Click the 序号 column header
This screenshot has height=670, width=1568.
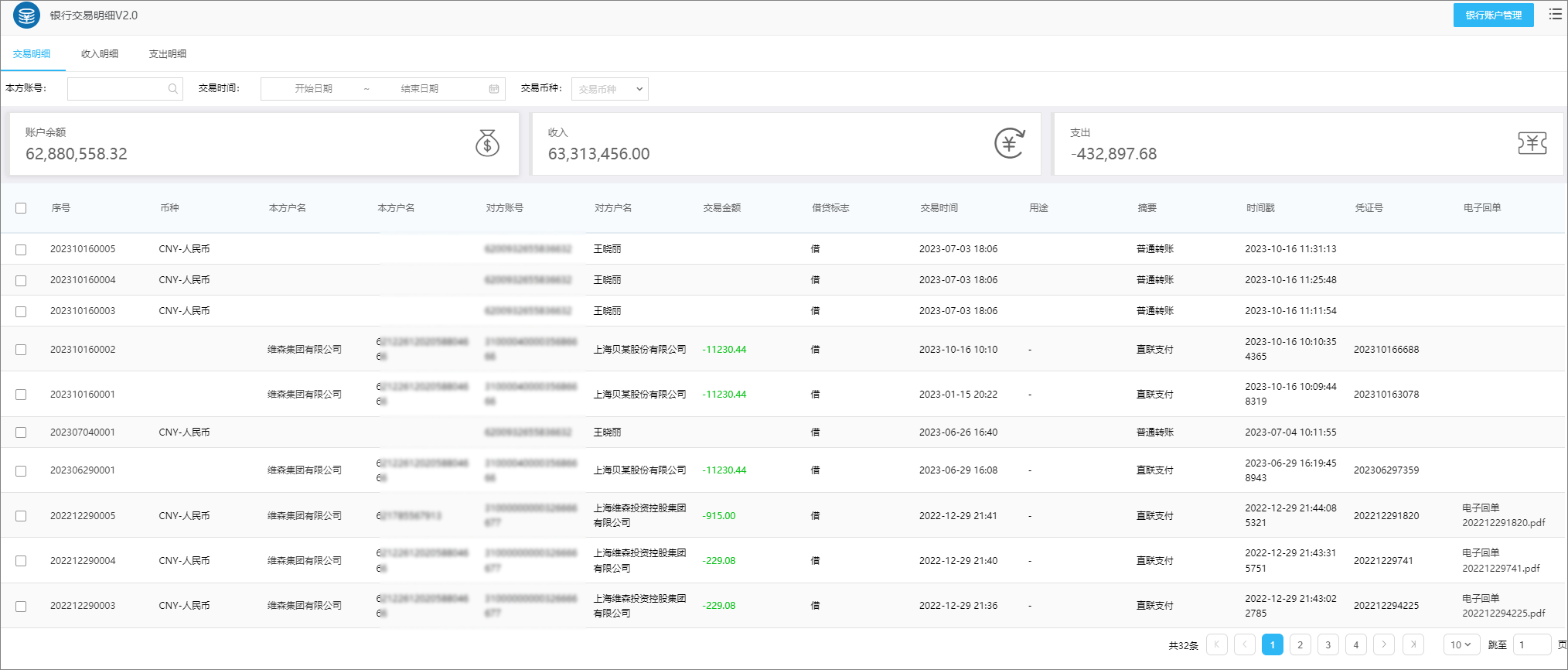pyautogui.click(x=61, y=208)
